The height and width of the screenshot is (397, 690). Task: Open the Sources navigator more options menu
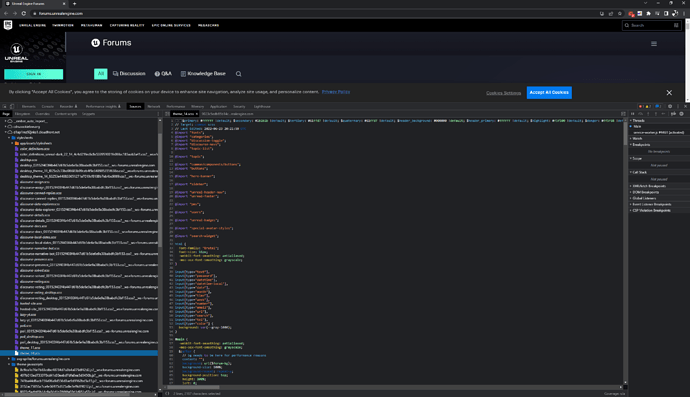click(x=158, y=114)
